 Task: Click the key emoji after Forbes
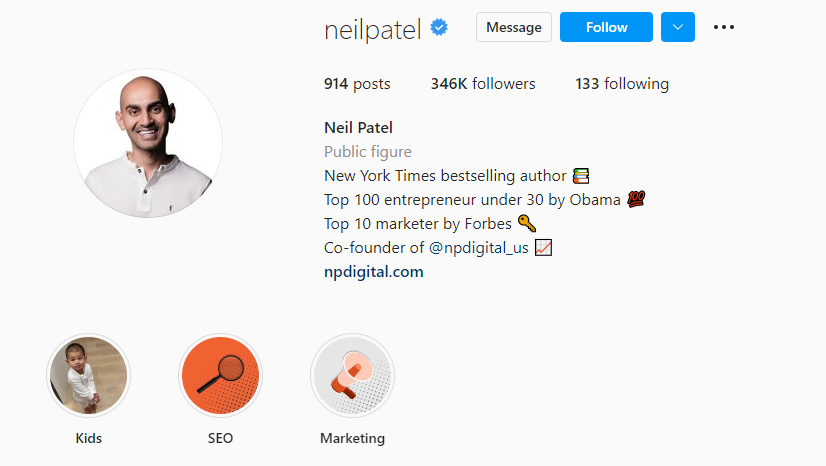[x=527, y=223]
